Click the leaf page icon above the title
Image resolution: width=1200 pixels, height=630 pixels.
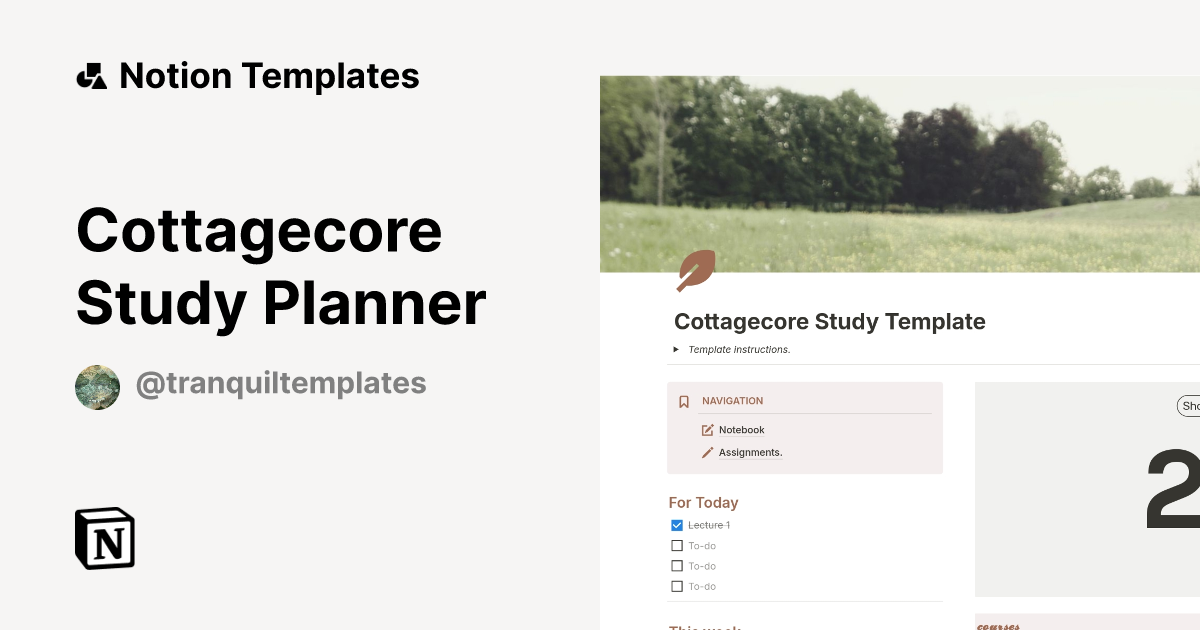[696, 271]
